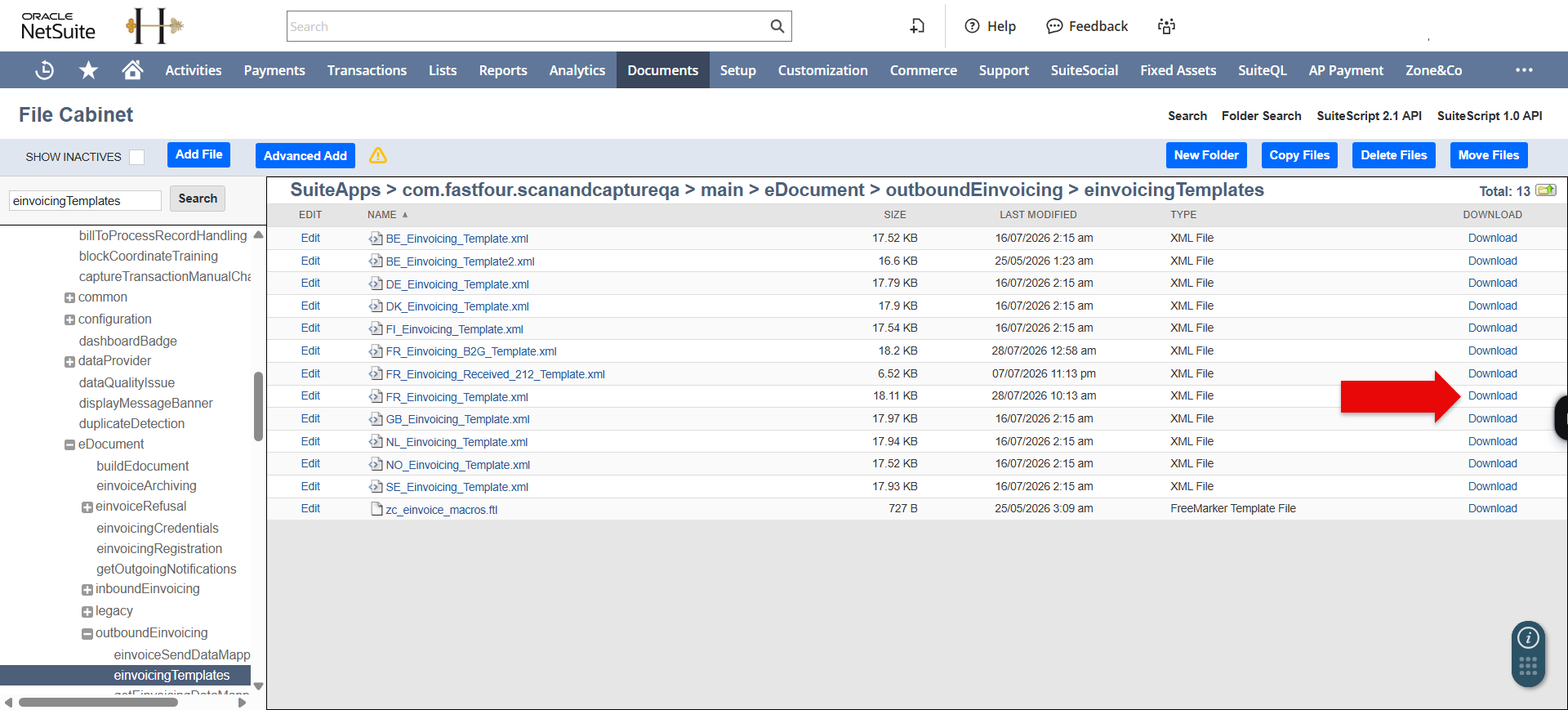Click the folder tree scroll-down arrow
The width and height of the screenshot is (1568, 710).
258,686
